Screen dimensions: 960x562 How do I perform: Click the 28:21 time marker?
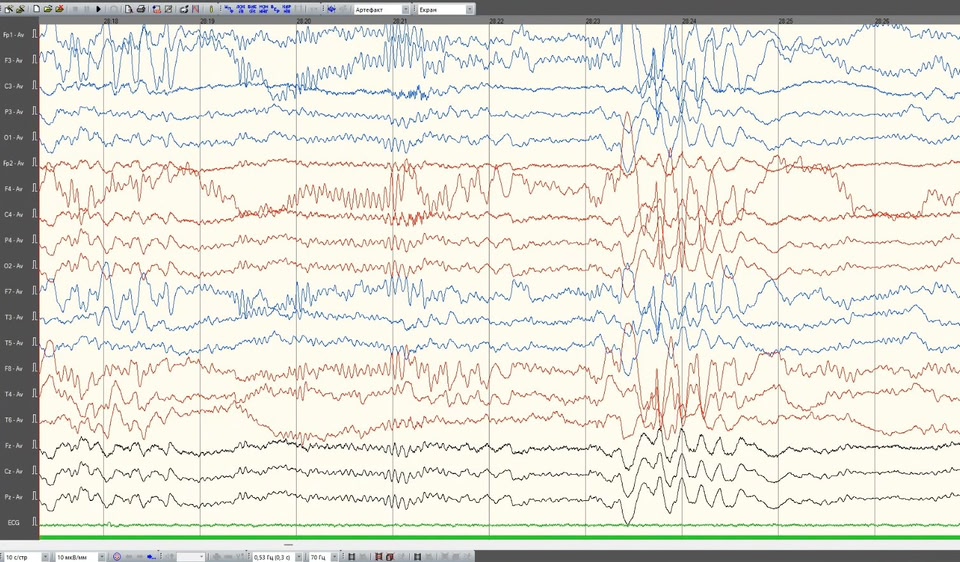(x=400, y=21)
